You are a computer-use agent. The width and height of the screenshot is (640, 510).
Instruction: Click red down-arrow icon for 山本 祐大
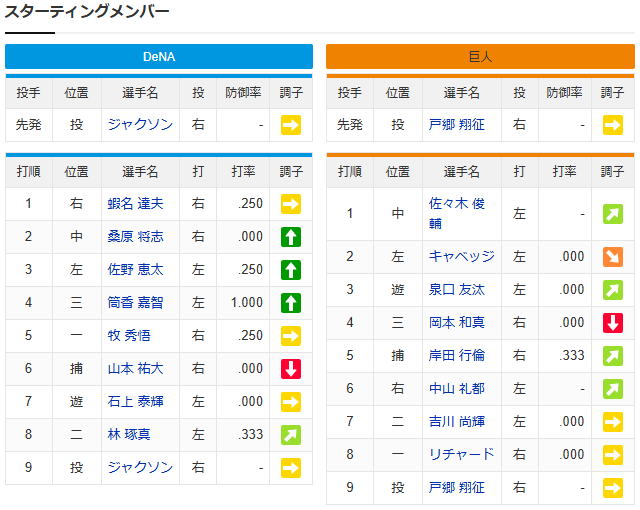291,369
